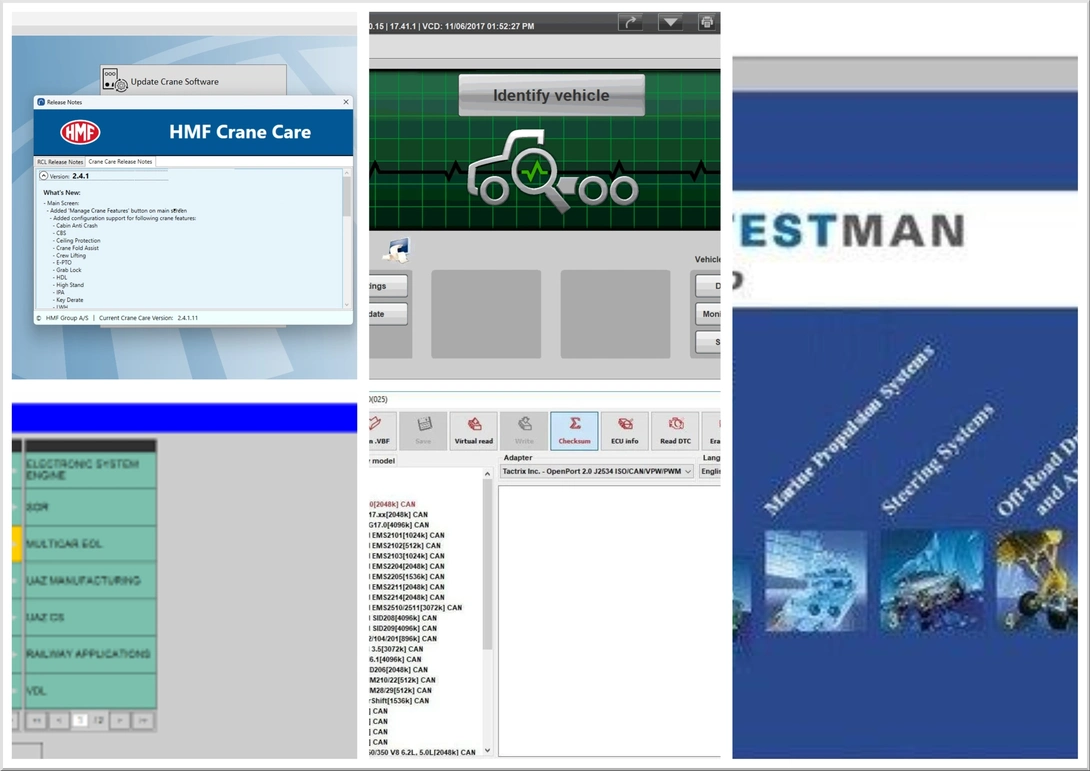The width and height of the screenshot is (1090, 771).
Task: Select the V8 6.2L, 5.0L[2048k] CAN entry
Action: (x=423, y=752)
